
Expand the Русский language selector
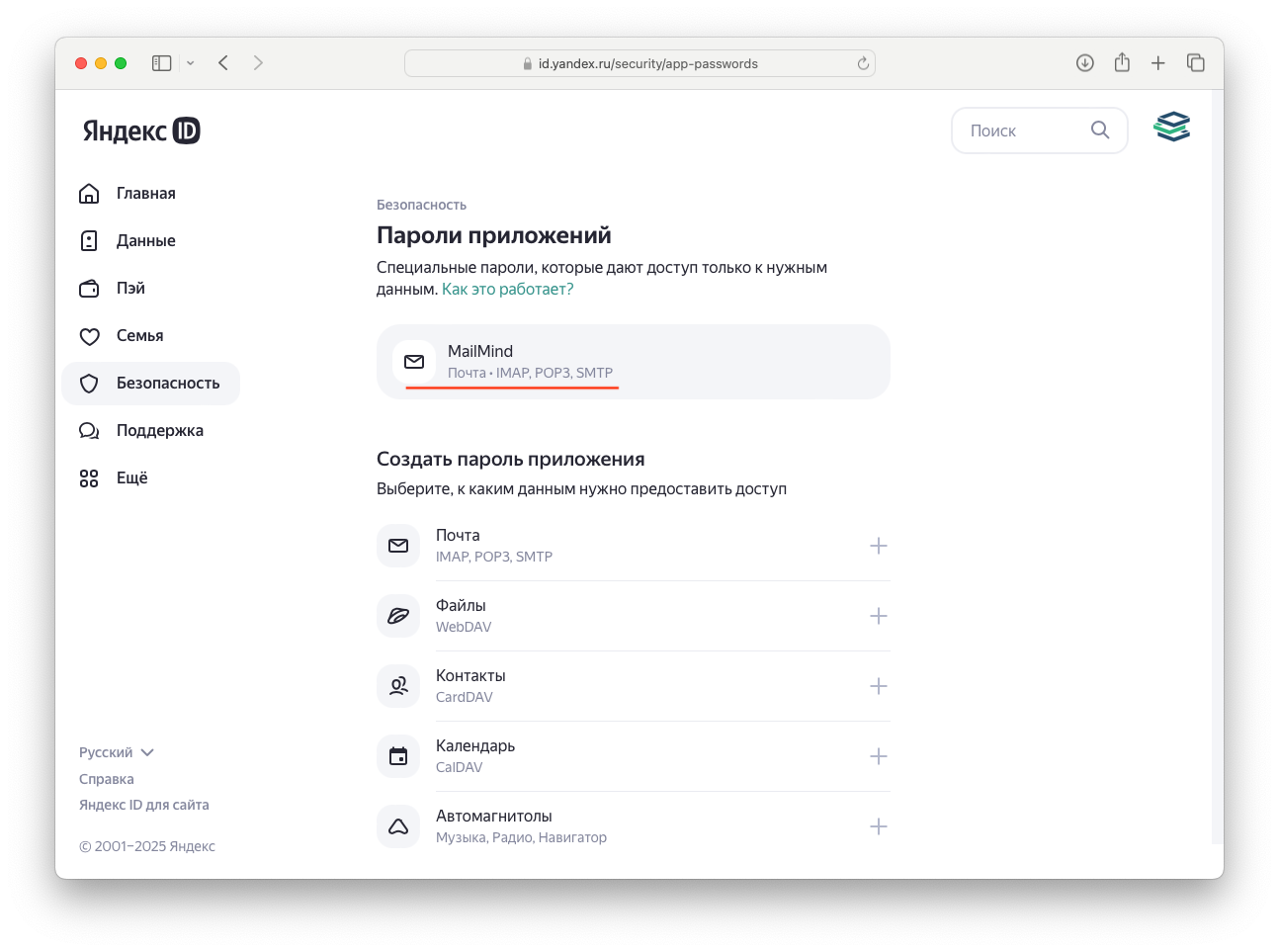tap(117, 751)
